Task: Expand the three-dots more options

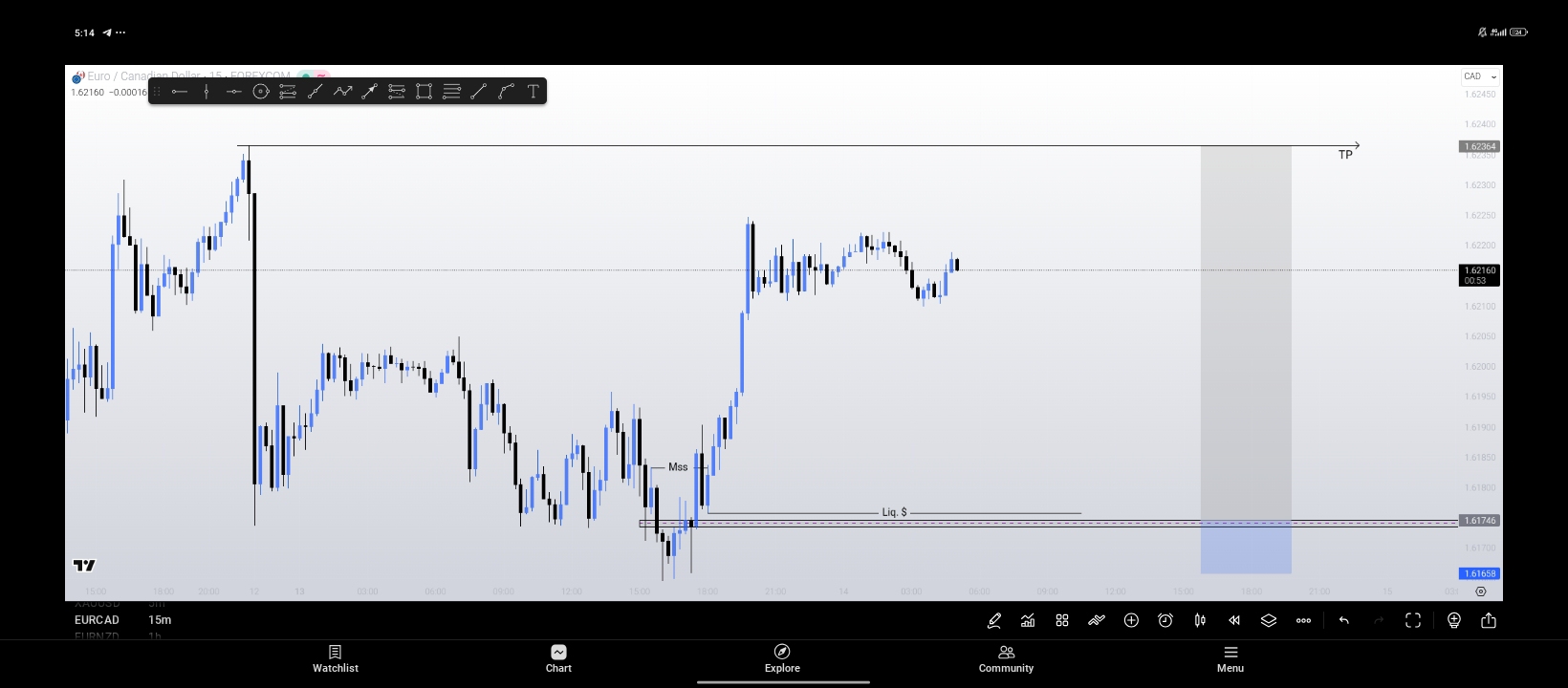Action: click(1303, 620)
